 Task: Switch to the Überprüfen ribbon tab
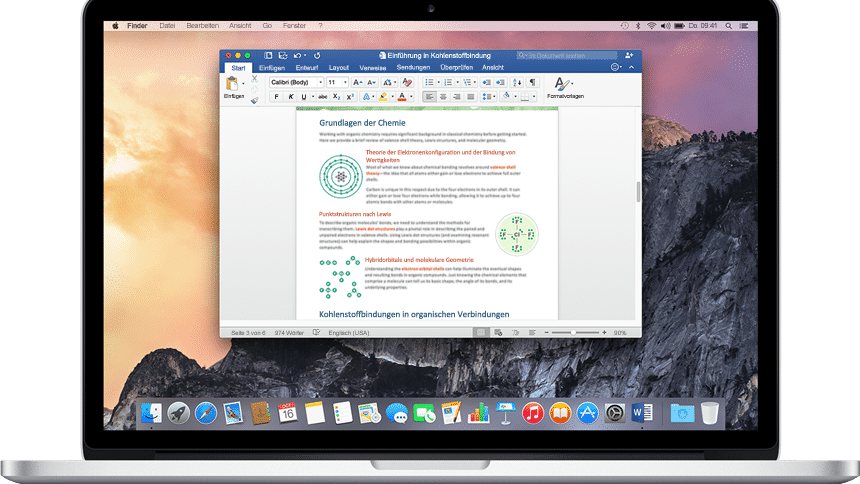coord(456,67)
